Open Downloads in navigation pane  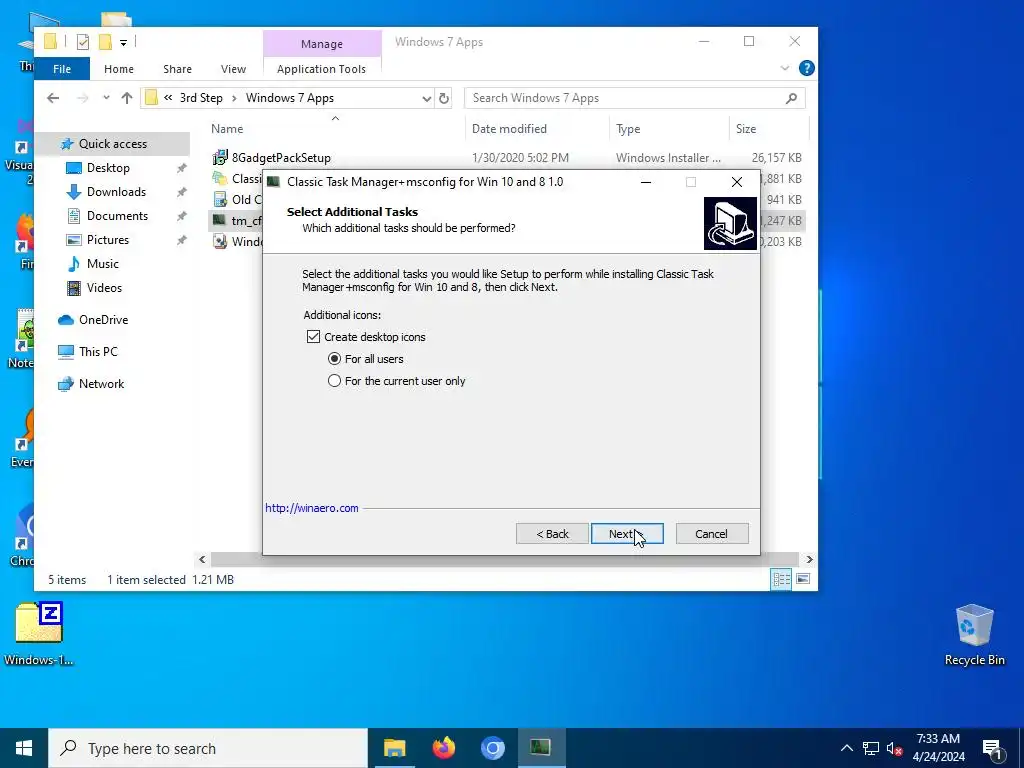tap(116, 192)
